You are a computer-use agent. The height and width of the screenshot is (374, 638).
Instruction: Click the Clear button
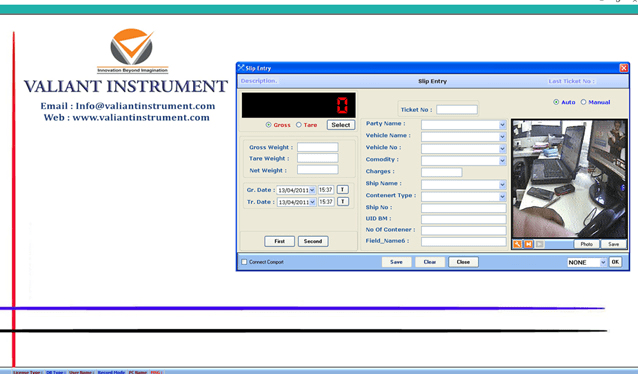pos(430,262)
